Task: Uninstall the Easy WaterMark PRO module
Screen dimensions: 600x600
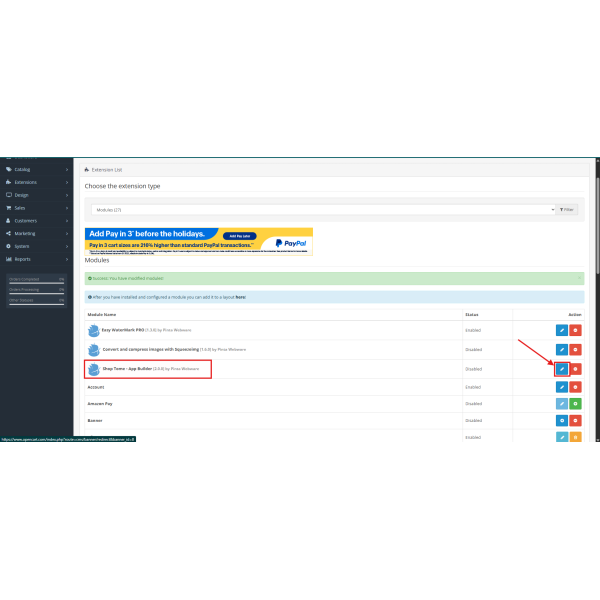Action: pos(575,330)
